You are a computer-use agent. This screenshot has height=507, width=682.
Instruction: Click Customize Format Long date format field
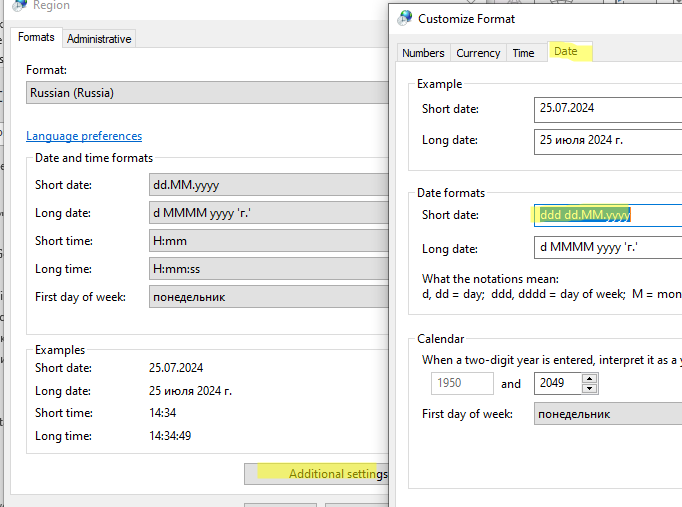[x=608, y=247]
